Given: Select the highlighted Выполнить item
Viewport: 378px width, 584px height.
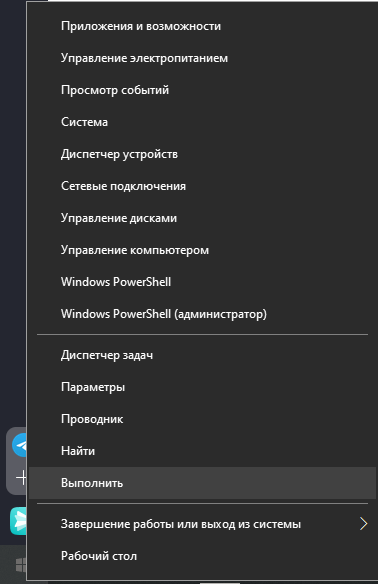Looking at the screenshot, I should (x=202, y=483).
